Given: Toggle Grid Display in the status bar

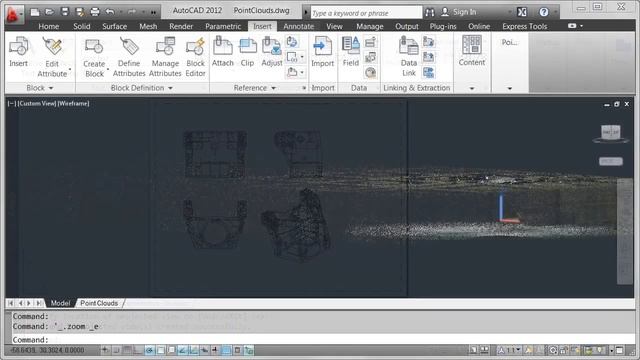Looking at the screenshot, I should tap(127, 350).
